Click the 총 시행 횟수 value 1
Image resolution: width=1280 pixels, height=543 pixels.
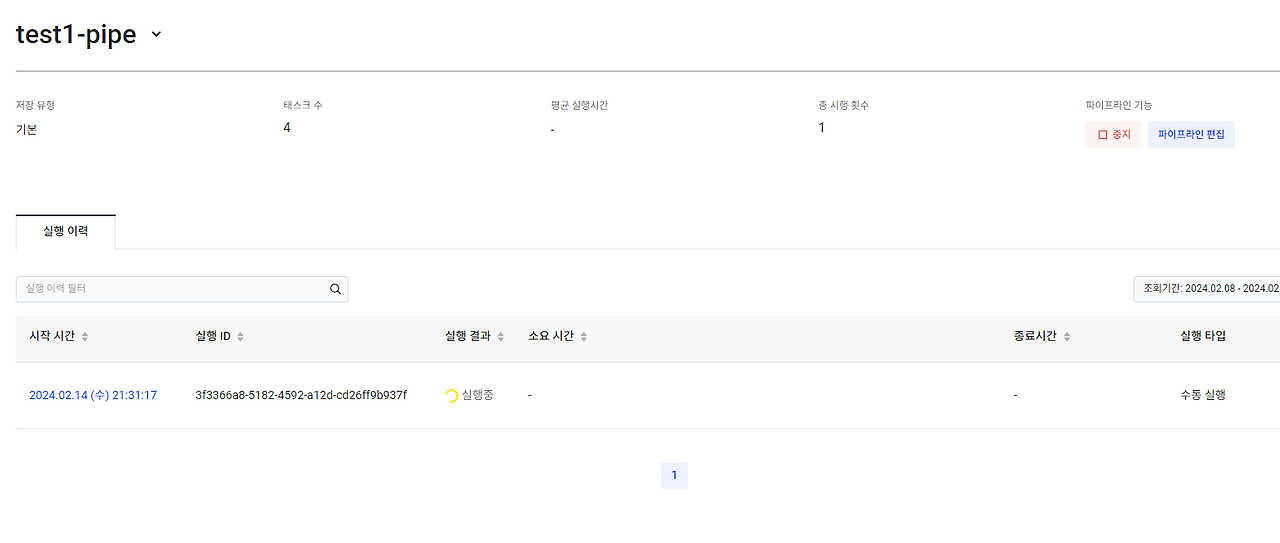pos(822,128)
